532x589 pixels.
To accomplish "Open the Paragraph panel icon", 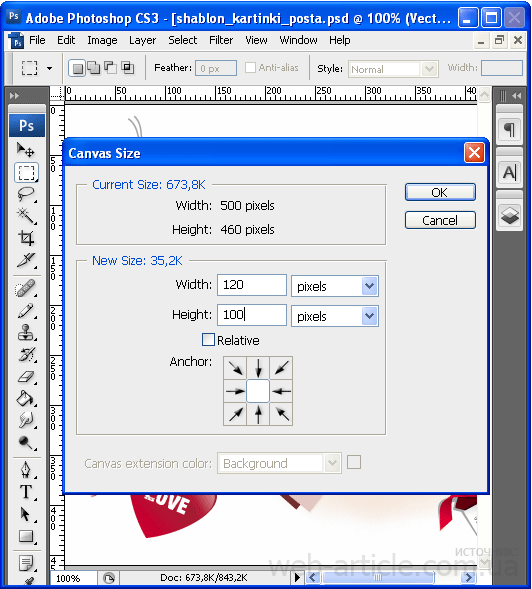I will [509, 130].
